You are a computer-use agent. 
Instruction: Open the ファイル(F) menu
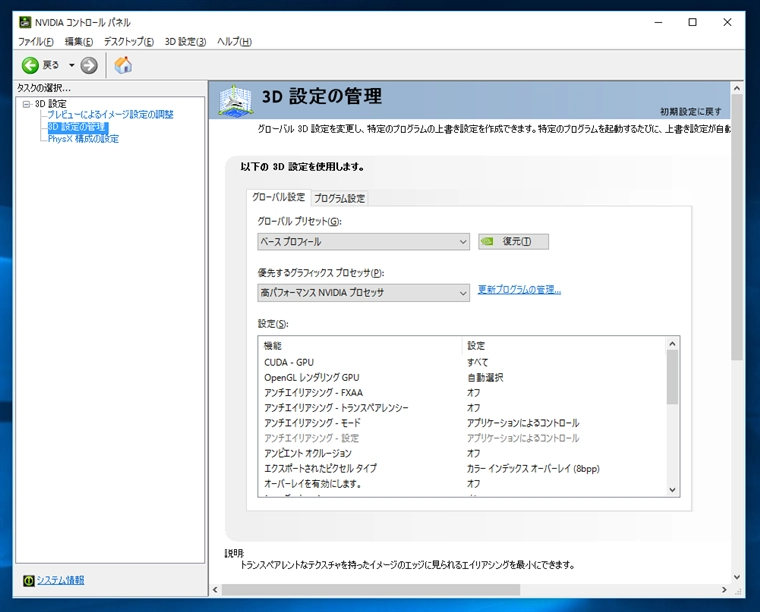[x=35, y=42]
